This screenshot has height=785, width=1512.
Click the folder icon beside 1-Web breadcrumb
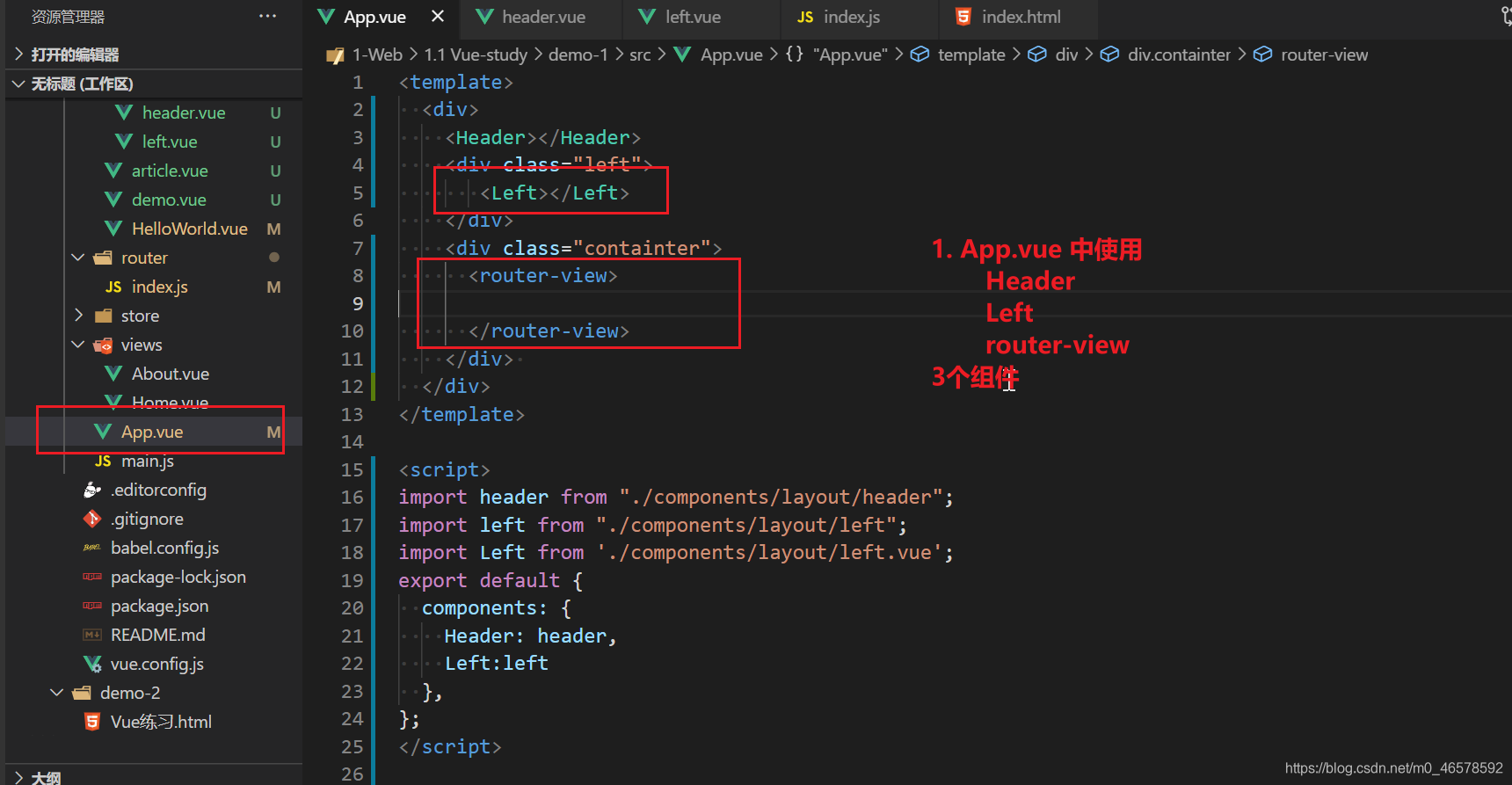(x=335, y=55)
